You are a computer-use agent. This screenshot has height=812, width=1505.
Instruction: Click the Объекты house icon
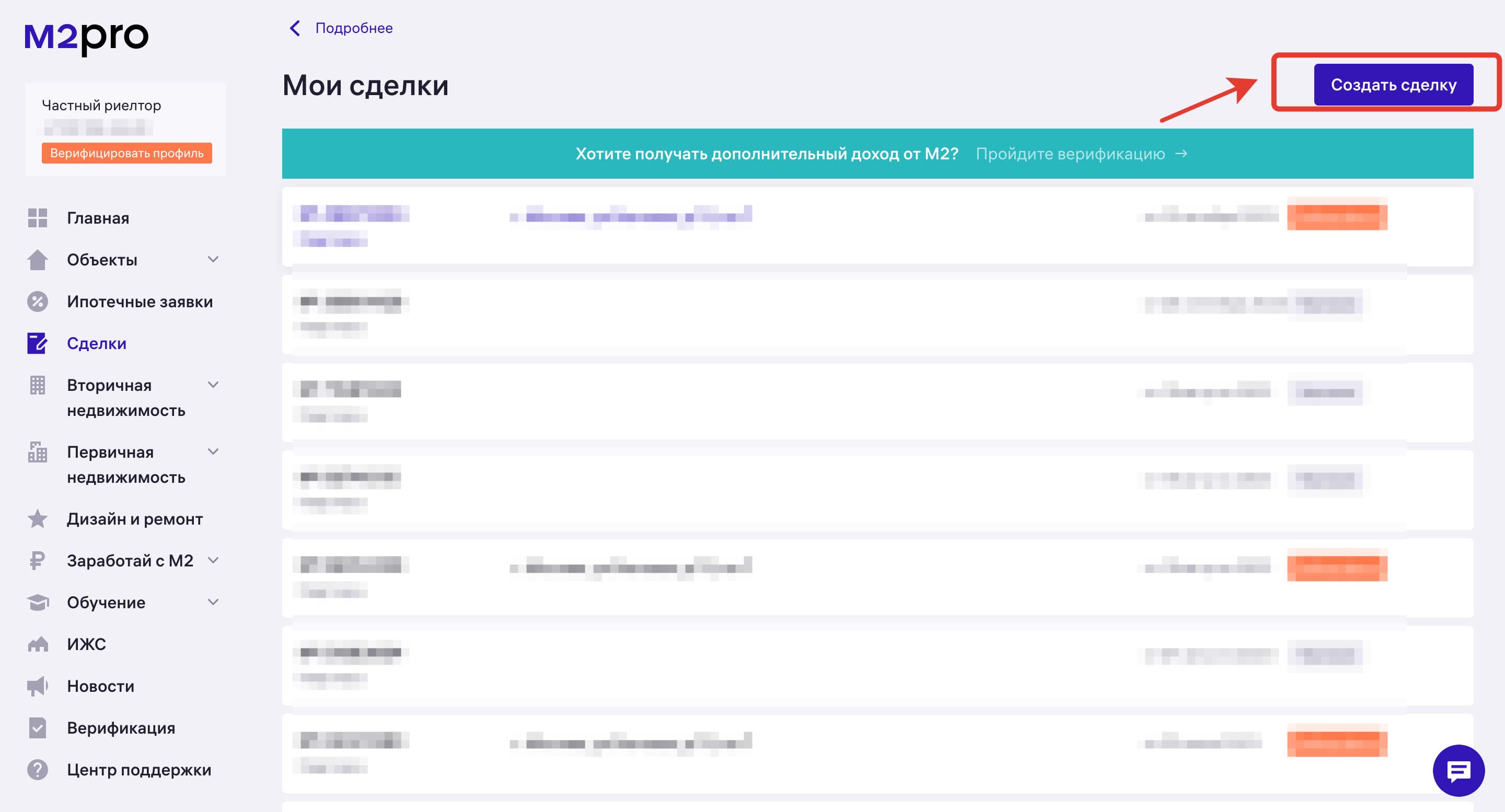point(38,259)
